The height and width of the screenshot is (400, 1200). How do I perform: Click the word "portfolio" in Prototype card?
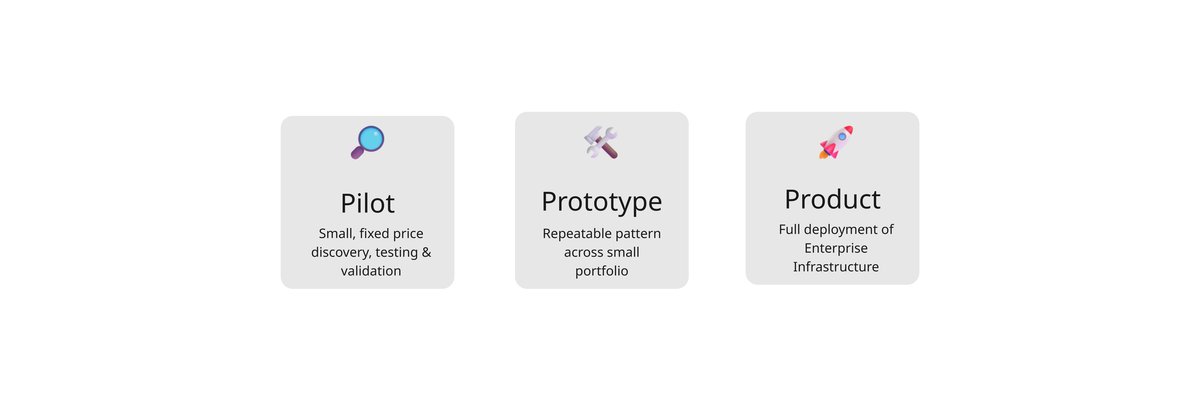pyautogui.click(x=601, y=271)
